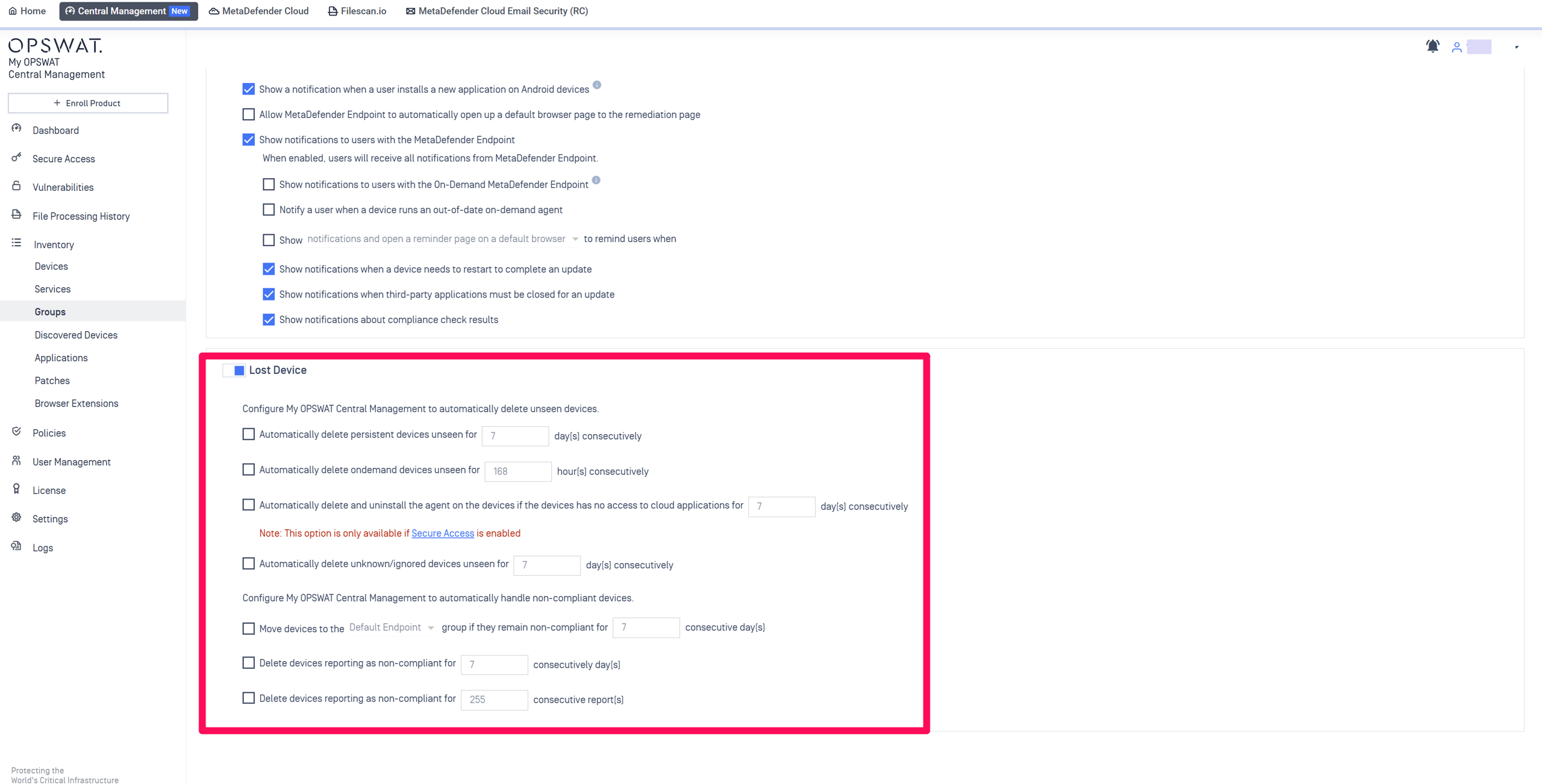This screenshot has height=784, width=1542.
Task: Open the Filescan.io tab
Action: coord(357,11)
